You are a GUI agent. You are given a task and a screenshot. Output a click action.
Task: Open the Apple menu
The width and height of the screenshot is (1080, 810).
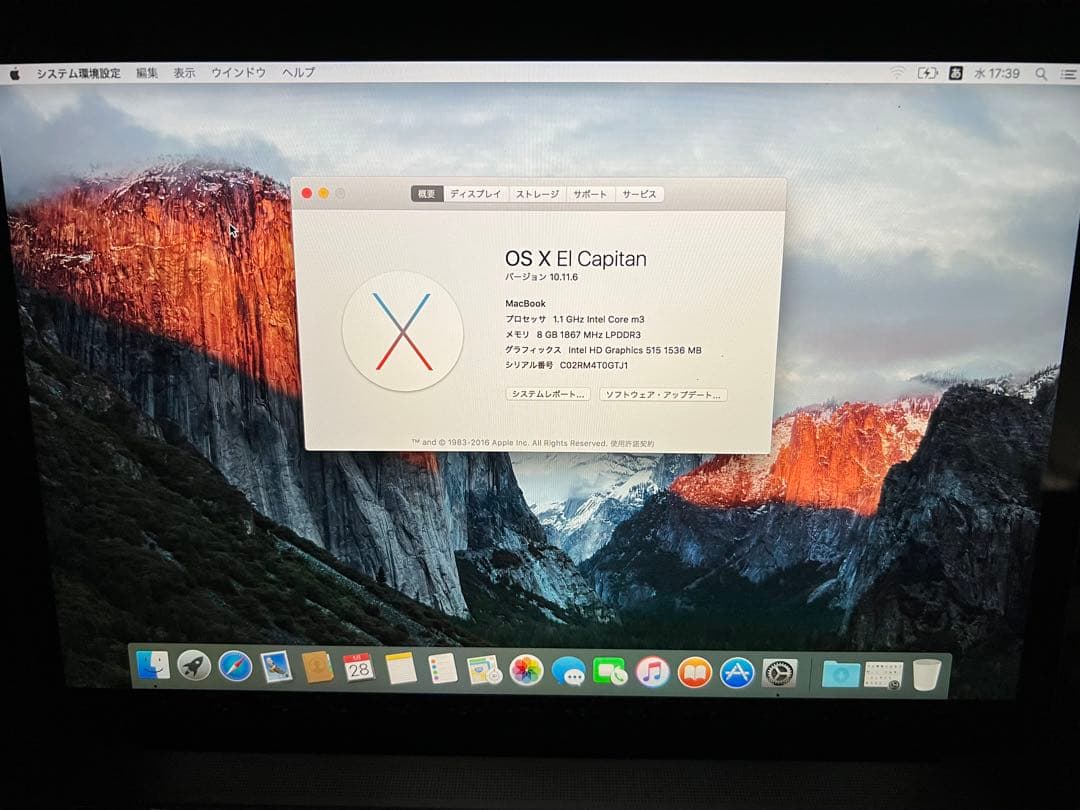tap(14, 73)
